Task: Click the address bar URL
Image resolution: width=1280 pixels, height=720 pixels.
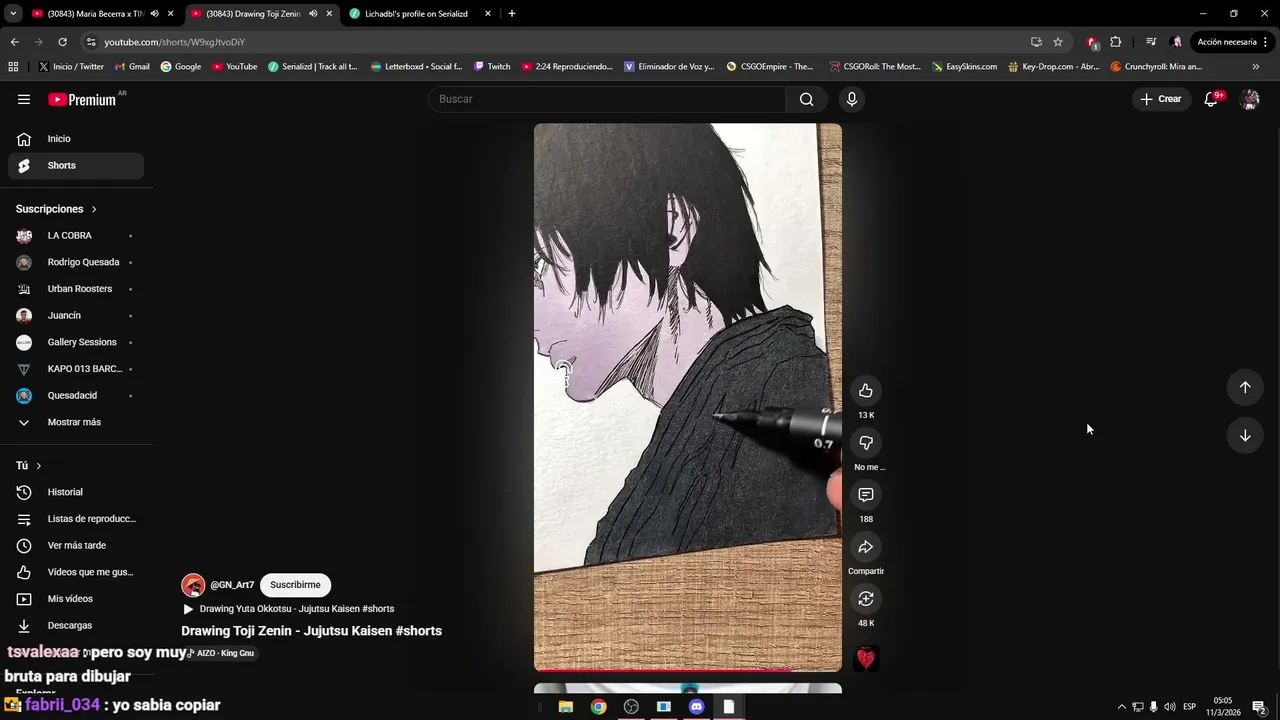Action: pos(174,42)
